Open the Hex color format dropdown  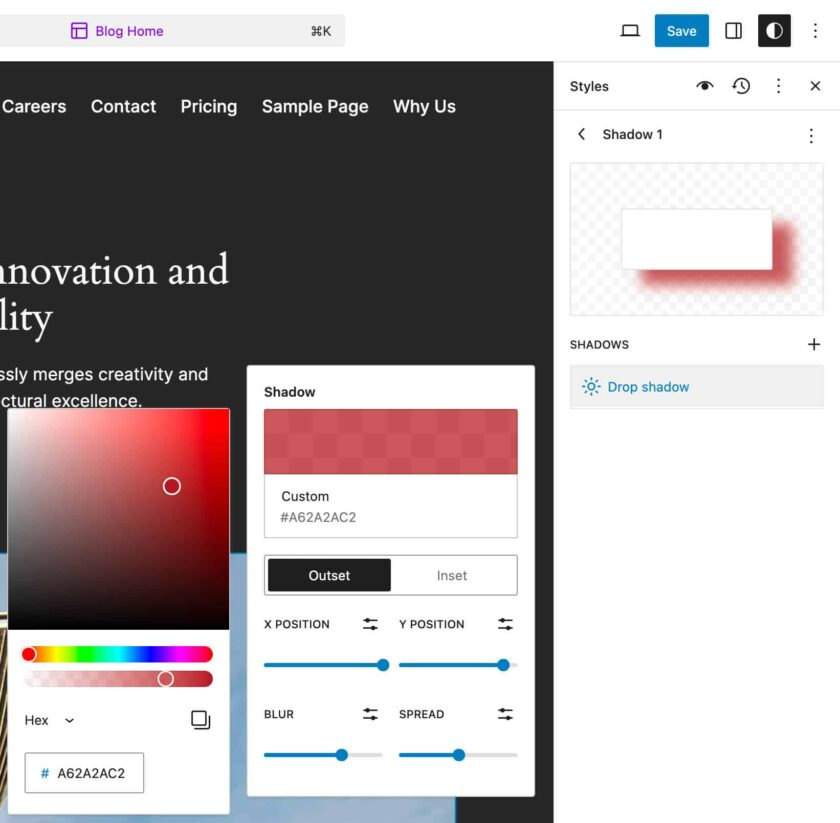coord(50,720)
